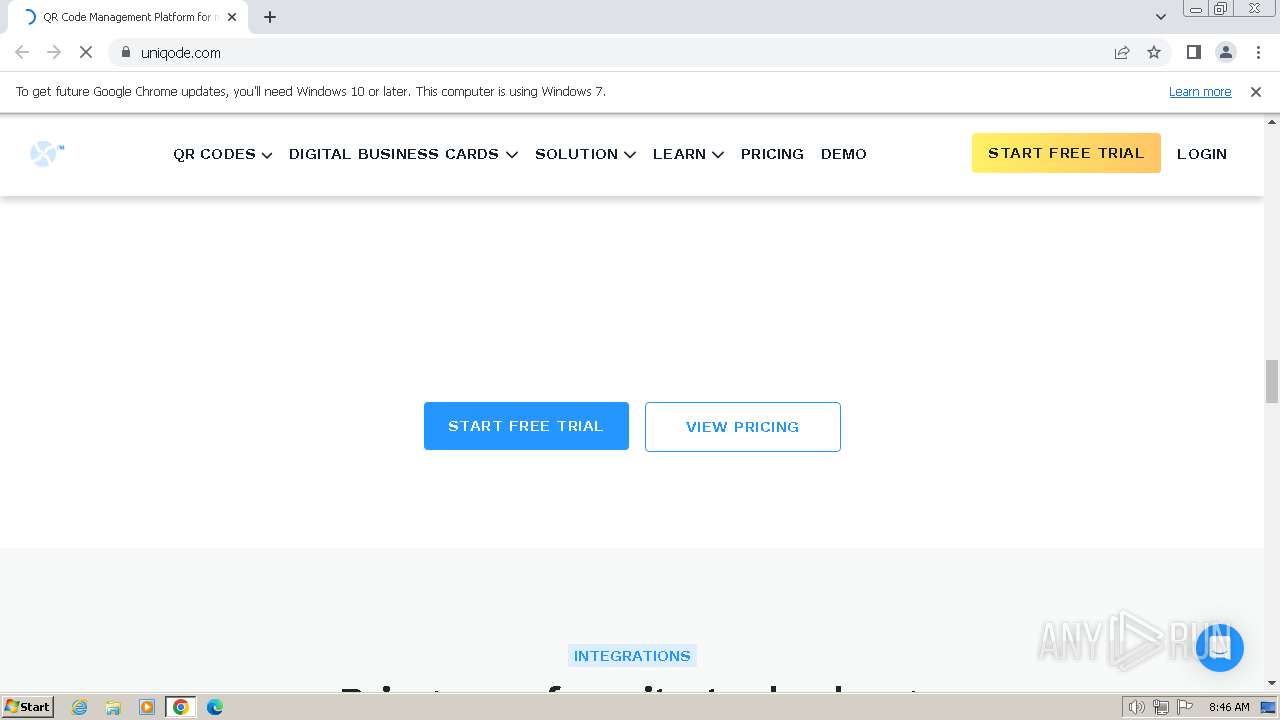
Task: Stop the page load in Chrome
Action: click(86, 52)
